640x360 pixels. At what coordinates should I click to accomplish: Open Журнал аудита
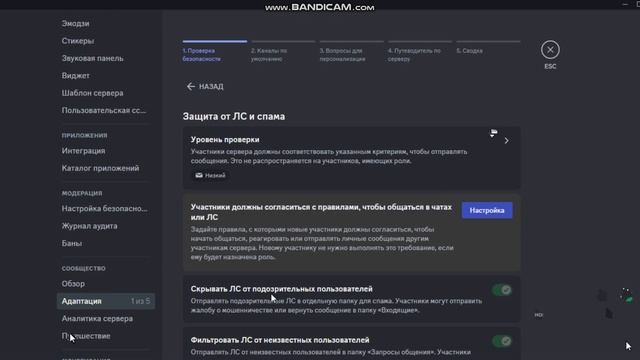[89, 226]
